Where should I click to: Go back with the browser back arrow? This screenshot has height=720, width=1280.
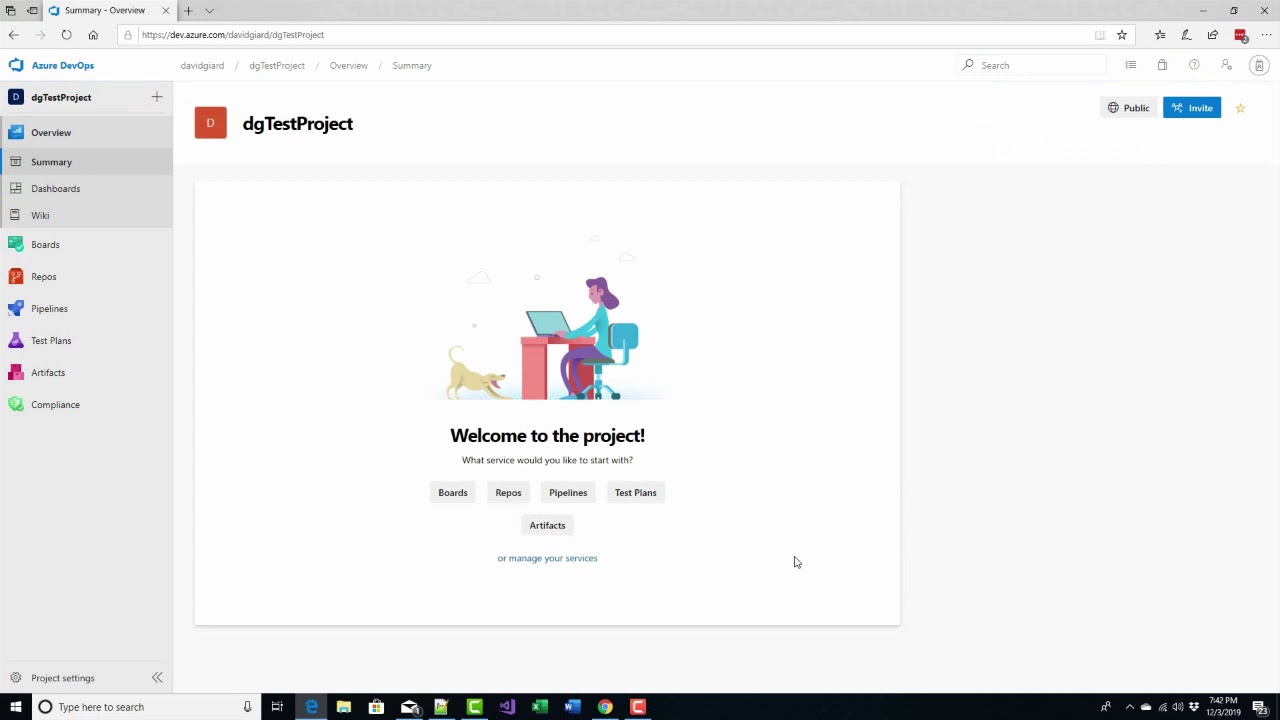pos(14,35)
